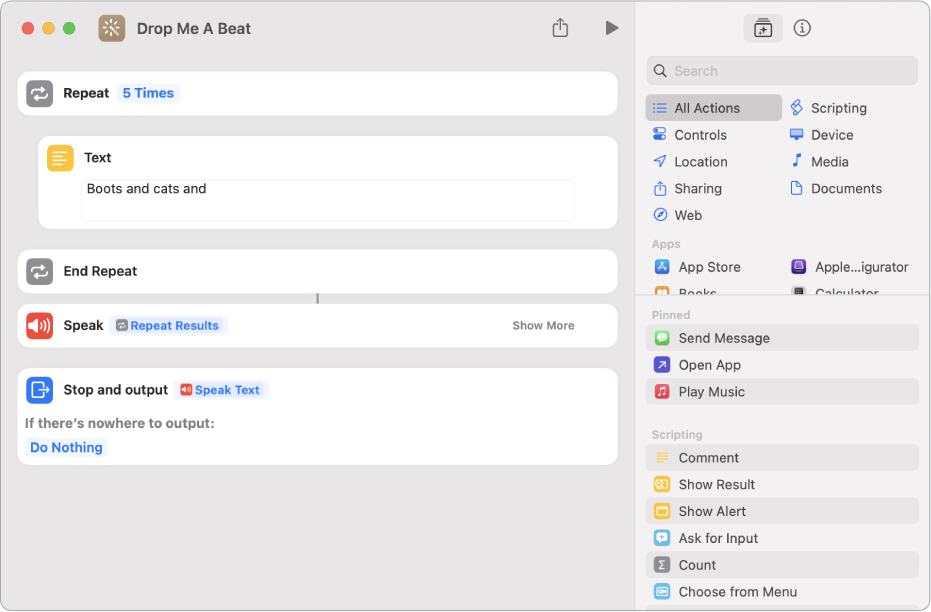Add the pinned Play Music action

click(x=782, y=392)
